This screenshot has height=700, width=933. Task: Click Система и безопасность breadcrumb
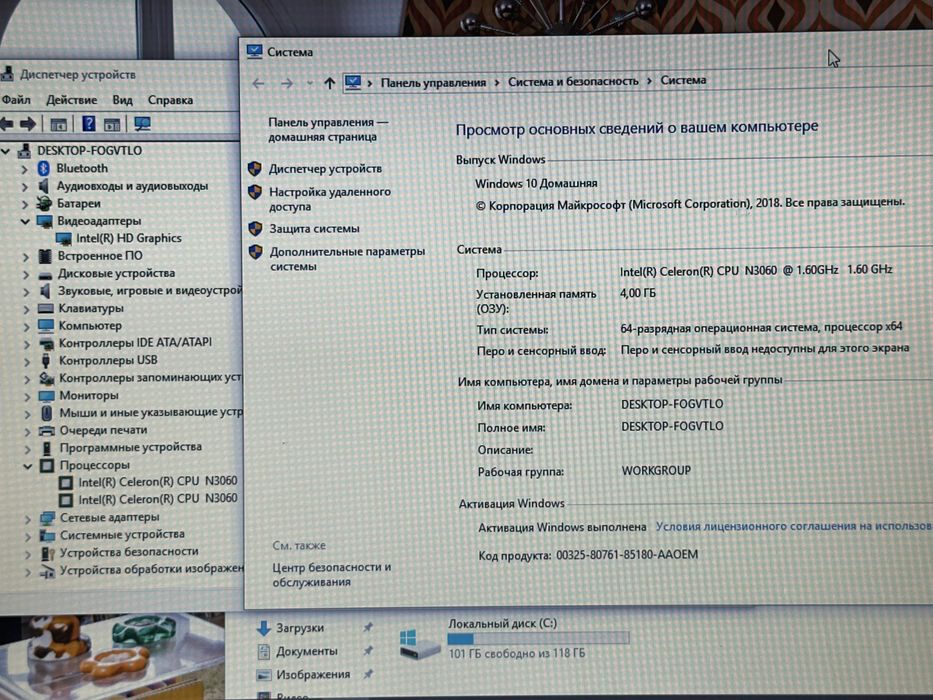pyautogui.click(x=573, y=81)
